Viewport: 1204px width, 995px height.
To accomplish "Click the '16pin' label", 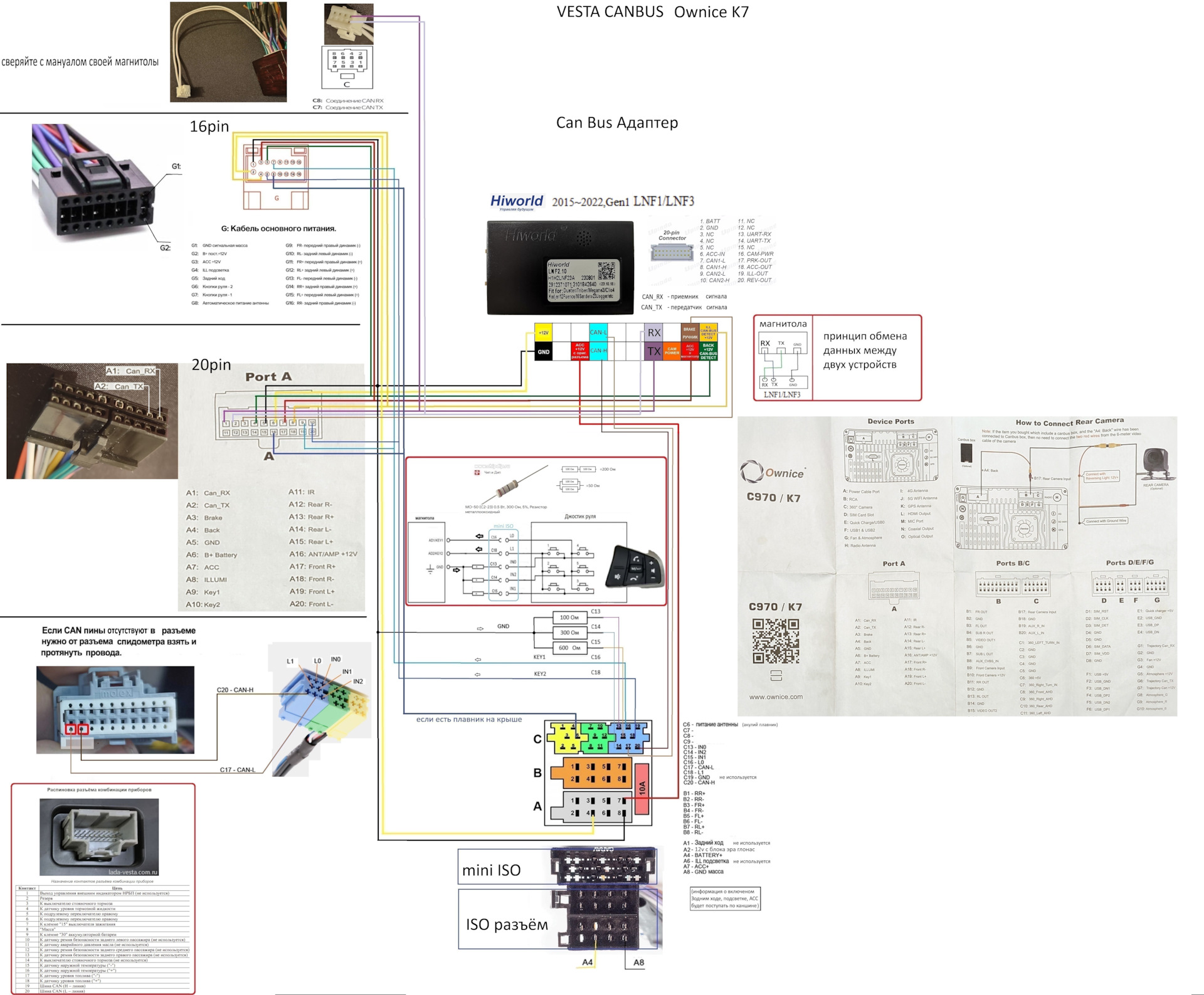I will pyautogui.click(x=209, y=126).
